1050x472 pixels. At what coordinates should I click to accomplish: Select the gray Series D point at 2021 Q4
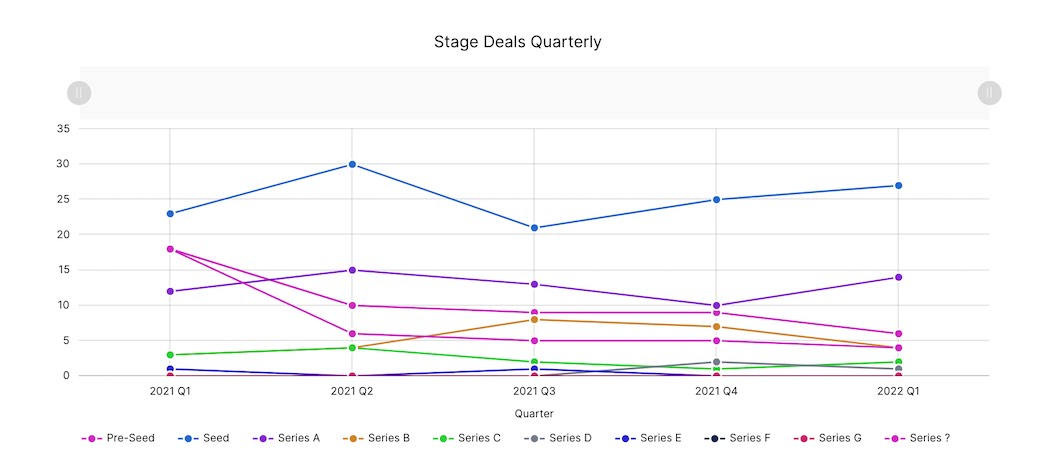pyautogui.click(x=716, y=362)
